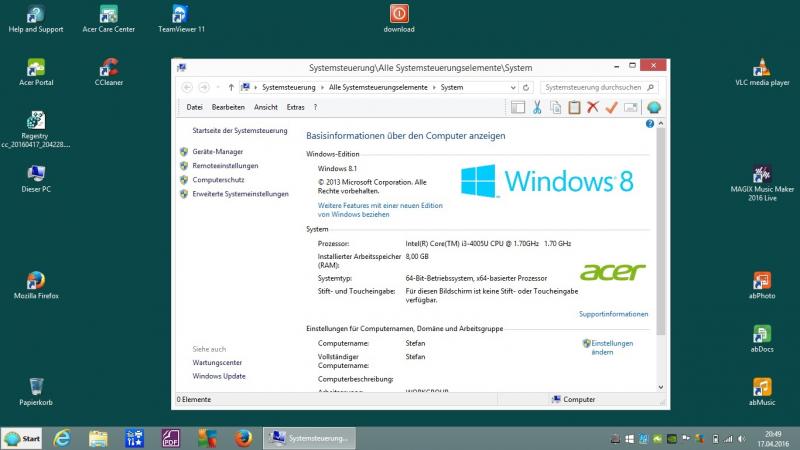Open Internet Explorer from the taskbar

(62, 438)
